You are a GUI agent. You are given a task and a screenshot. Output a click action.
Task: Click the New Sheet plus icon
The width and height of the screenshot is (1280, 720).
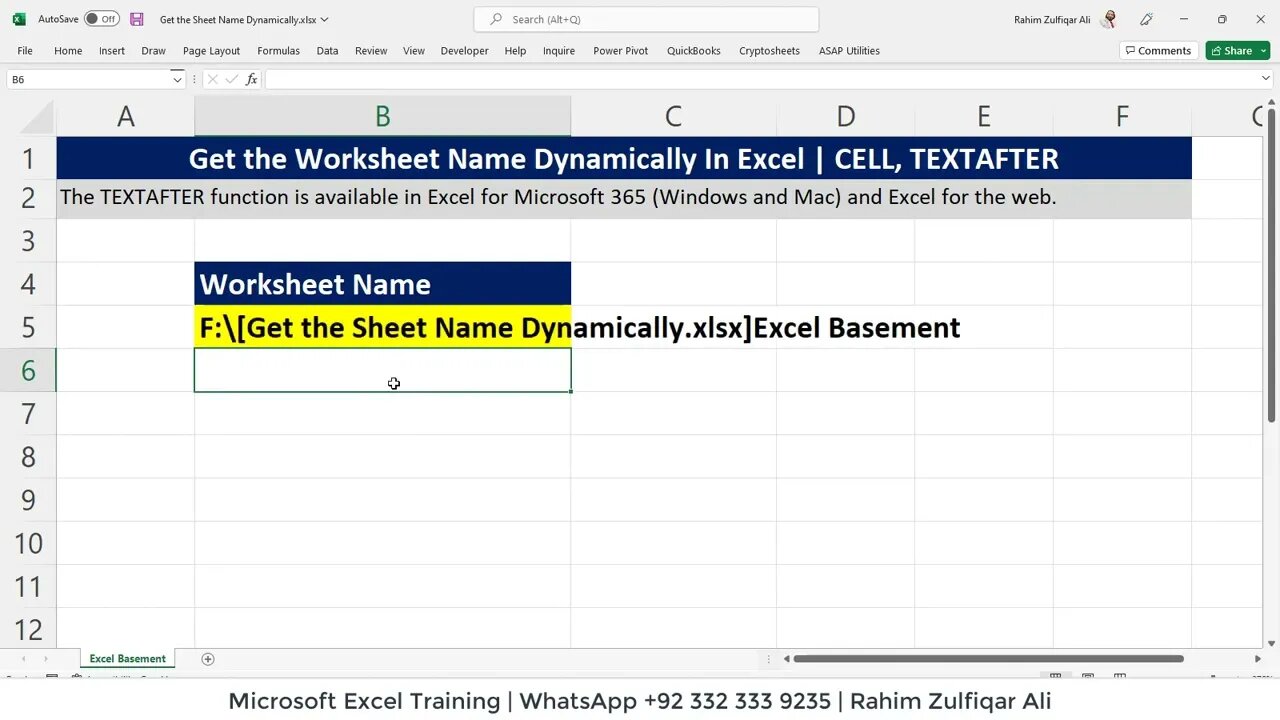(208, 659)
